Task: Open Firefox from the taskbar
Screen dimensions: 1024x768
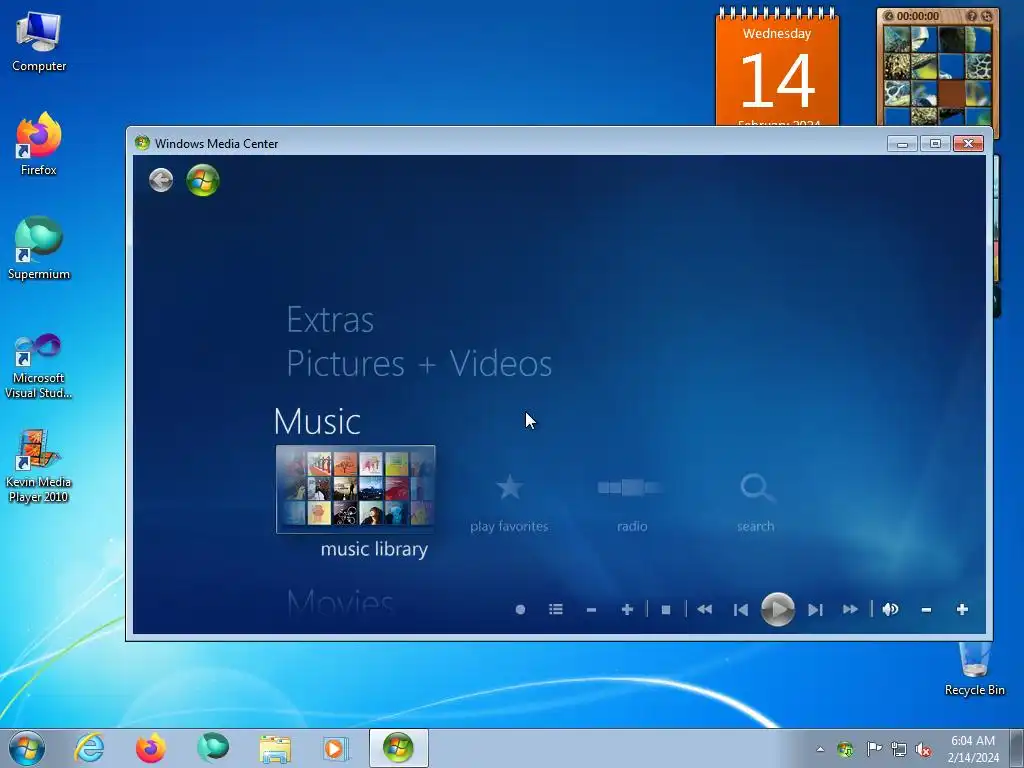Action: pyautogui.click(x=151, y=748)
